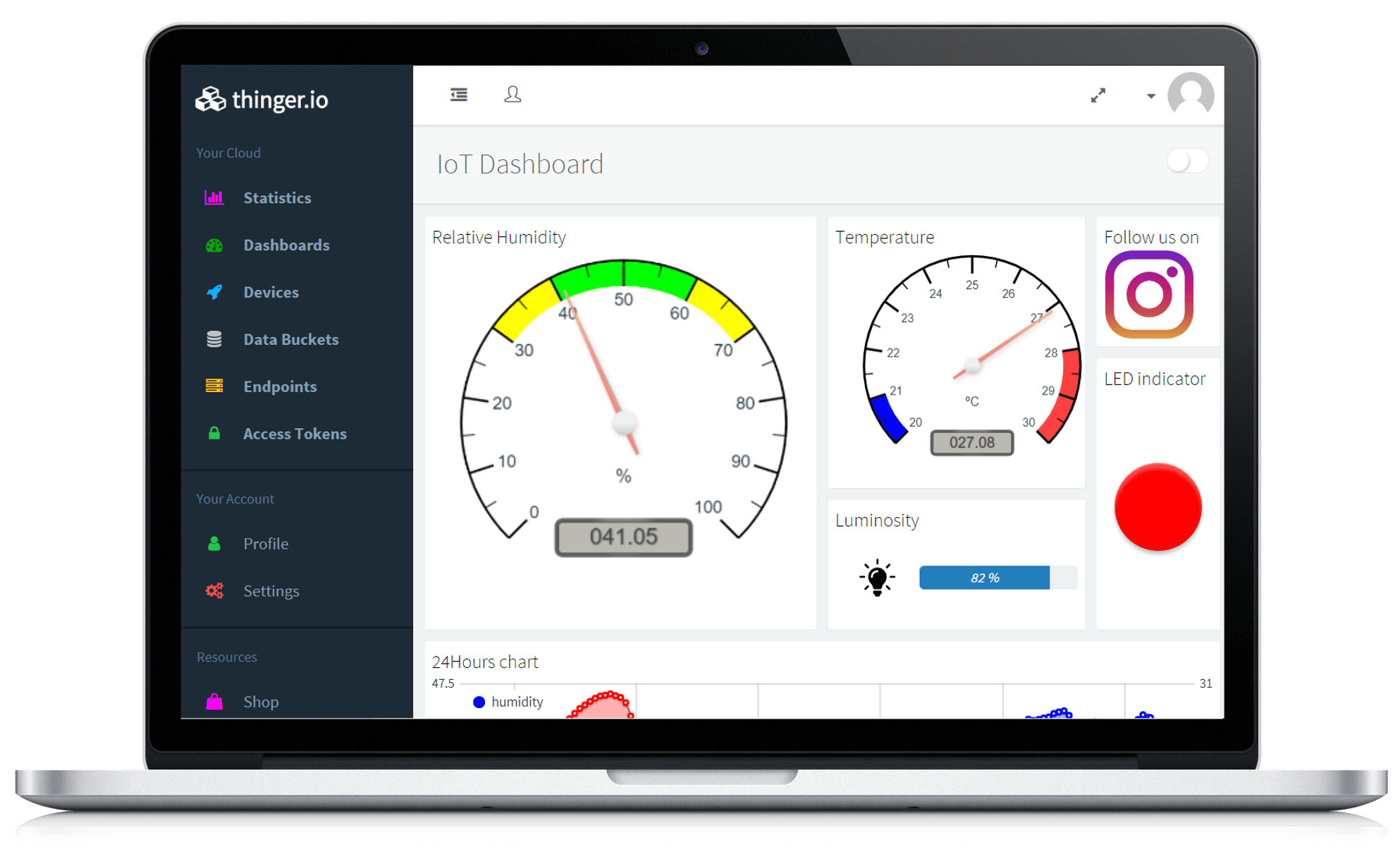Click the Access Tokens lock icon
Screen dimensions: 1400x859
point(214,433)
